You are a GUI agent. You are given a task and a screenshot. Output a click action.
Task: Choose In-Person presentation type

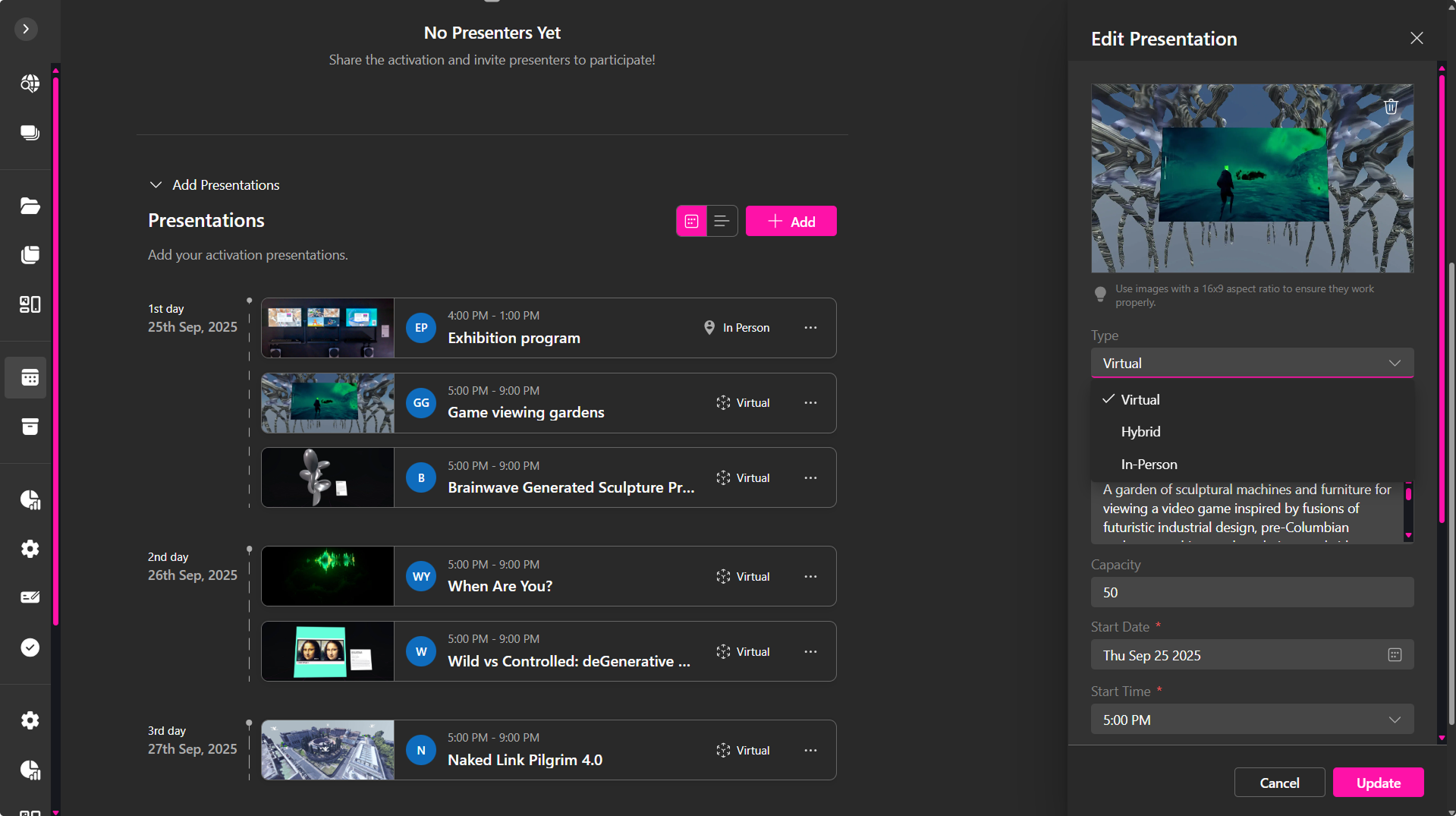pyautogui.click(x=1149, y=465)
